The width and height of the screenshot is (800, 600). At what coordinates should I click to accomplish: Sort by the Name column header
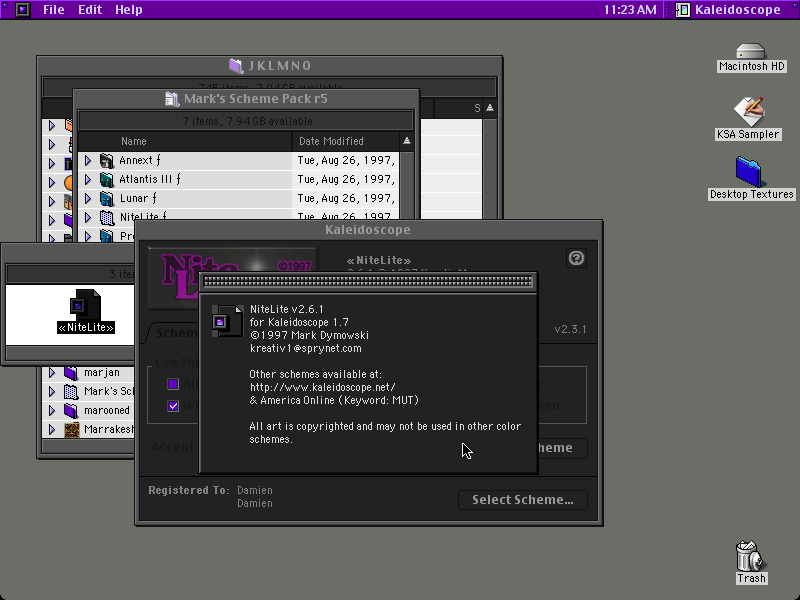(x=185, y=141)
